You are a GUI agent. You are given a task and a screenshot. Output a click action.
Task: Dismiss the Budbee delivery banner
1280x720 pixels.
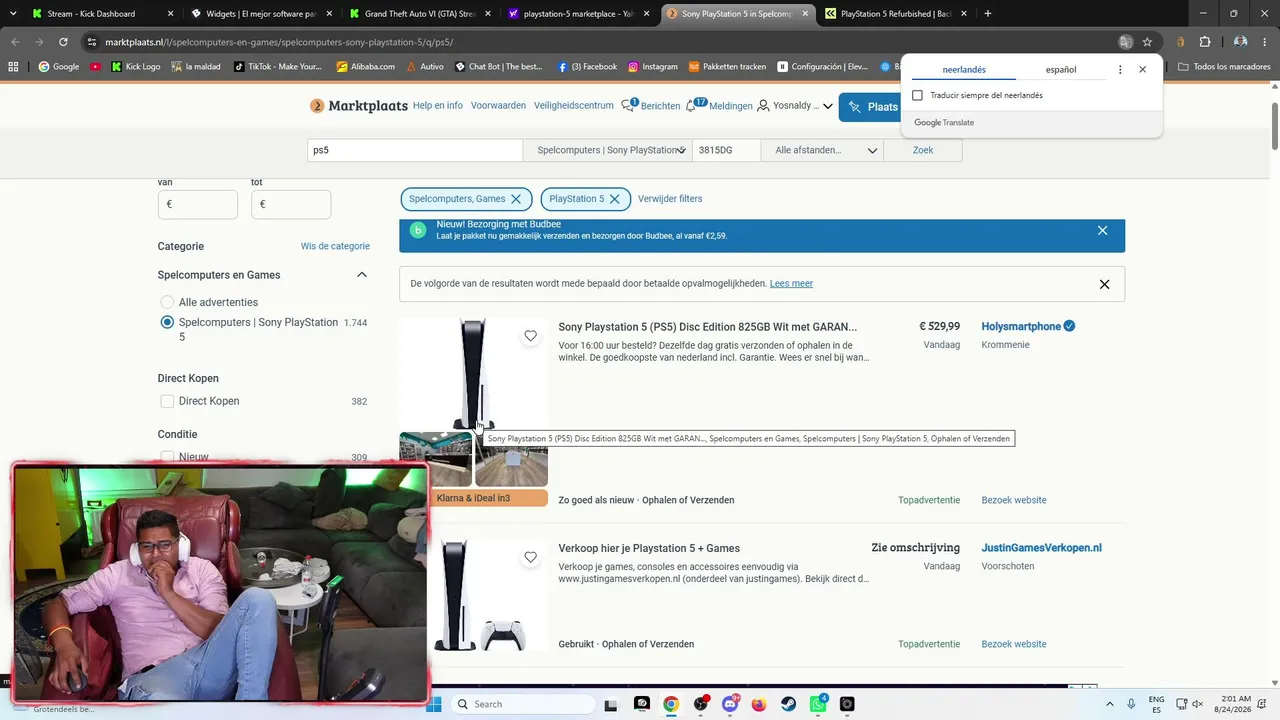(x=1103, y=231)
